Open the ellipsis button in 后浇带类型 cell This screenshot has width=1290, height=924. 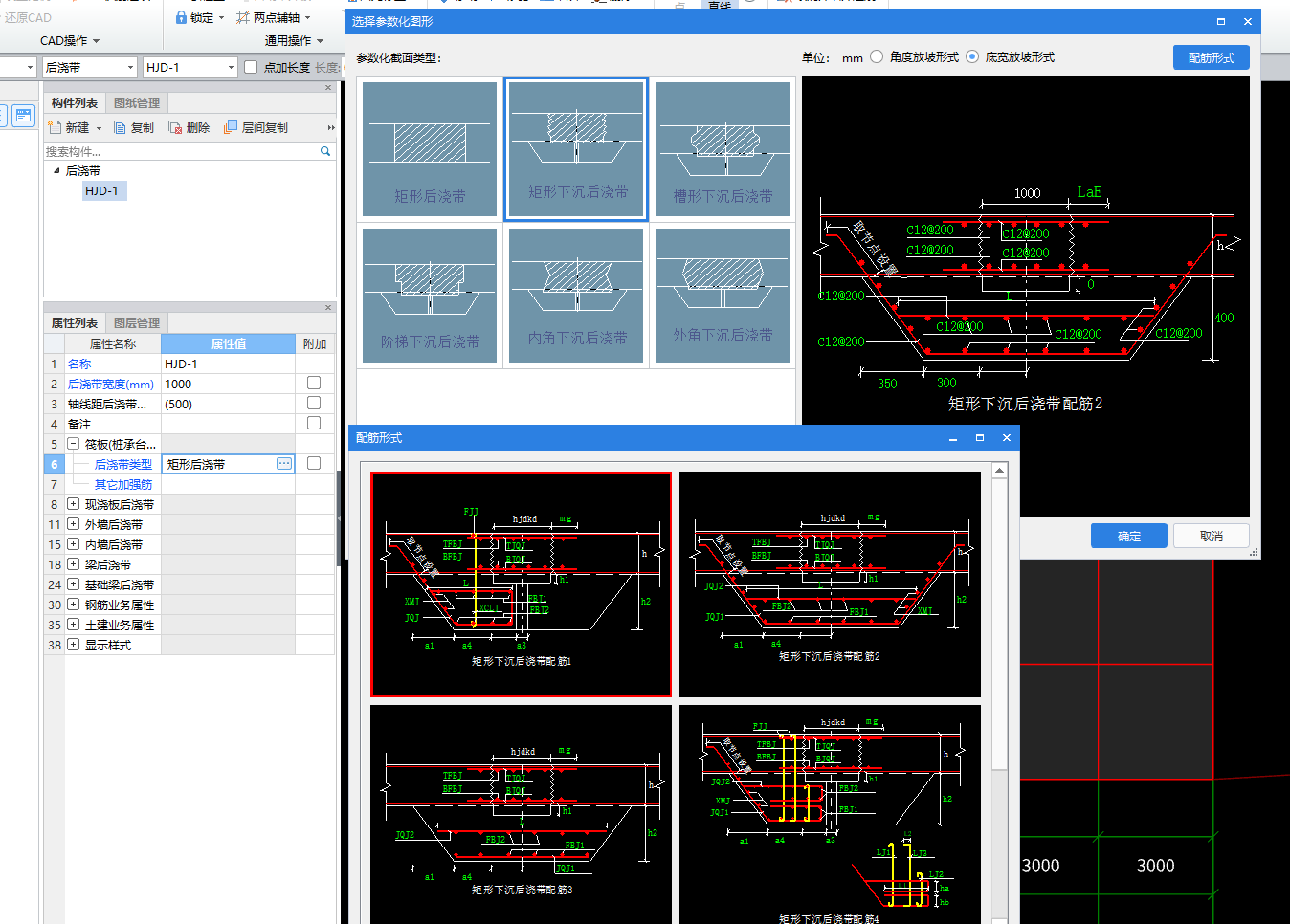[x=284, y=463]
